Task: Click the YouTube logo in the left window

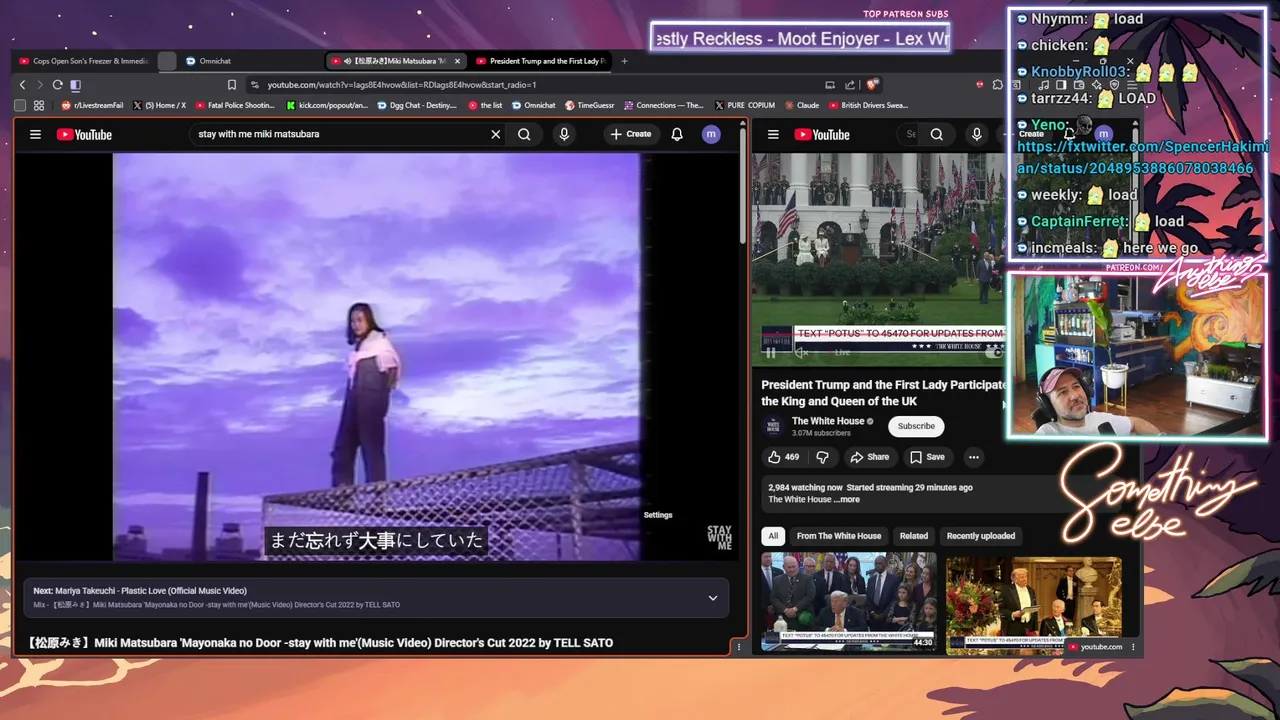Action: click(84, 134)
